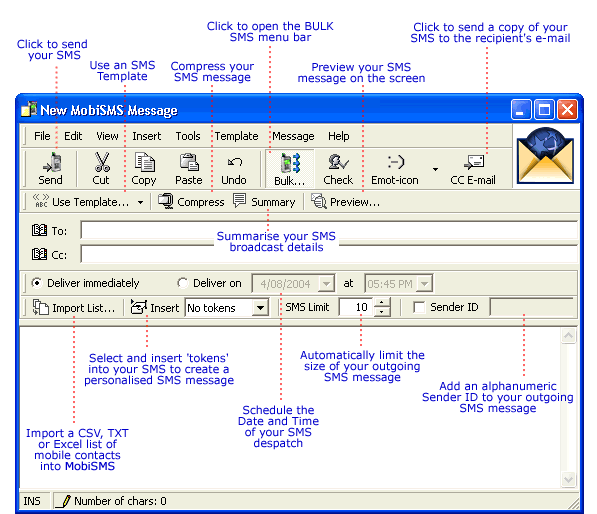The width and height of the screenshot is (597, 514).
Task: Open the No tokens combo box
Action: [x=261, y=307]
